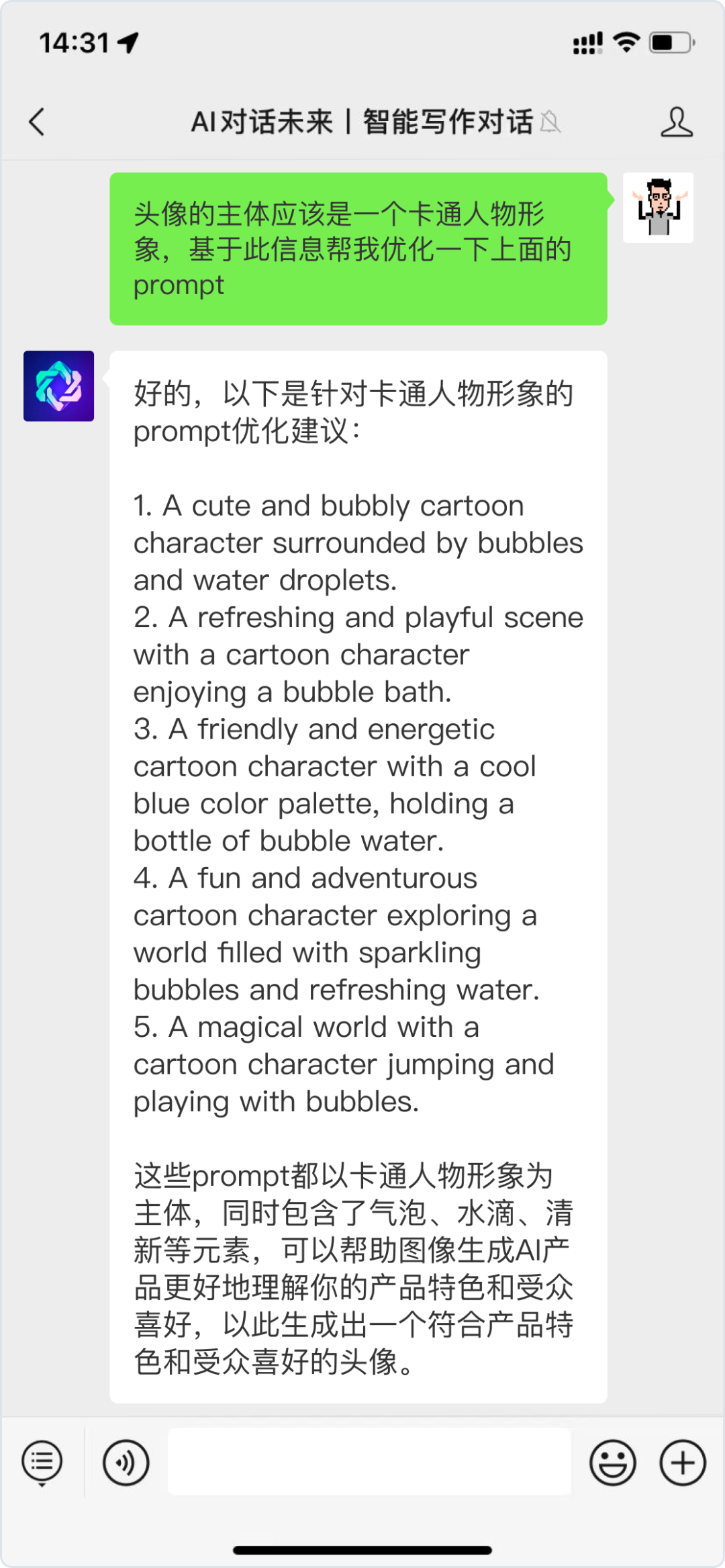Tap the Wi-Fi status icon

(627, 43)
